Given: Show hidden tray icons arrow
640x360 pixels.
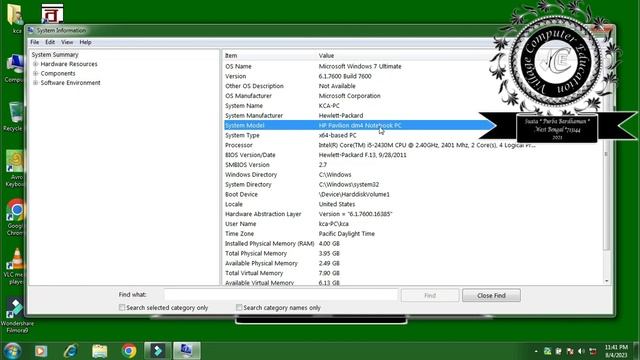Looking at the screenshot, I should pos(536,351).
